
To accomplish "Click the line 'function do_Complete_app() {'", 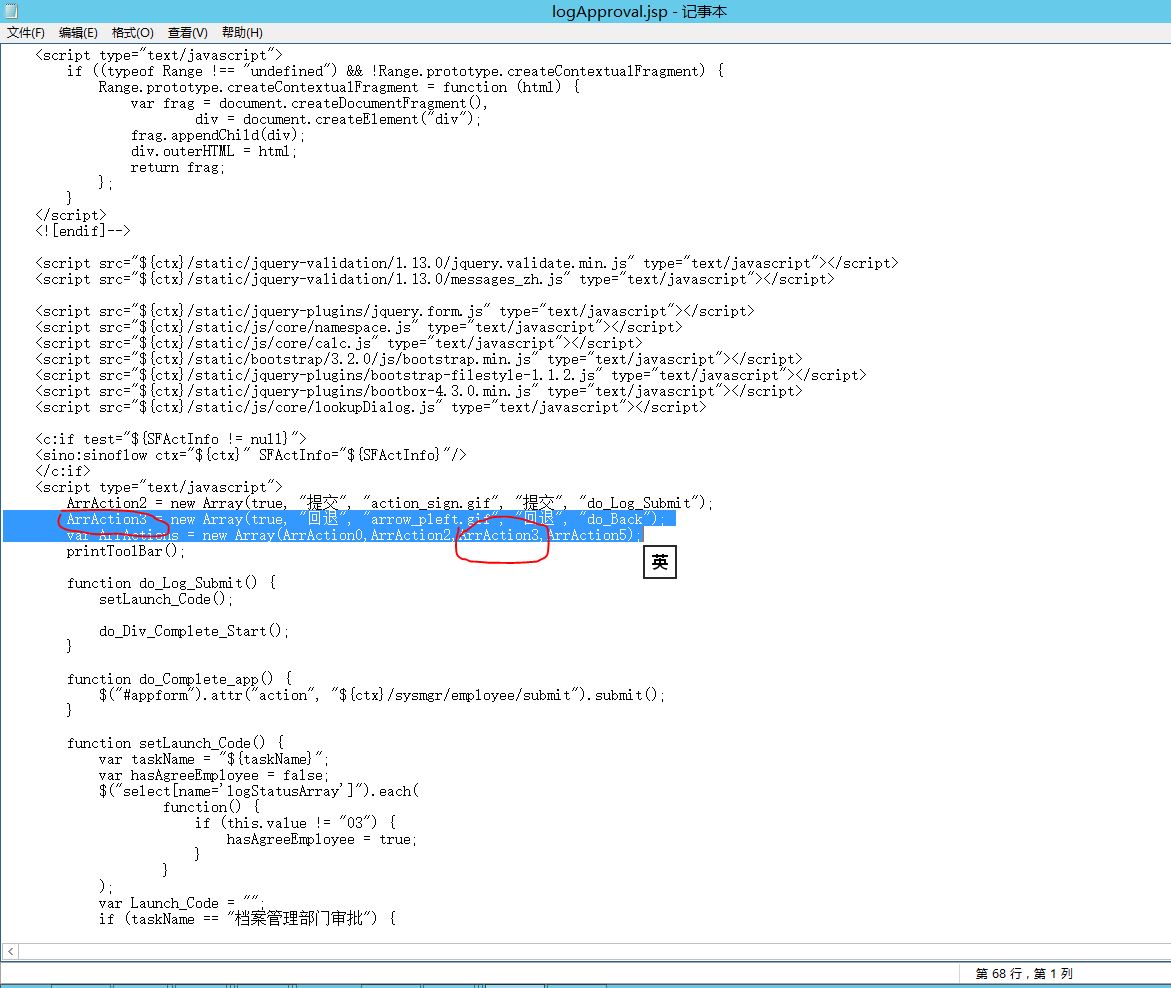I will (179, 679).
